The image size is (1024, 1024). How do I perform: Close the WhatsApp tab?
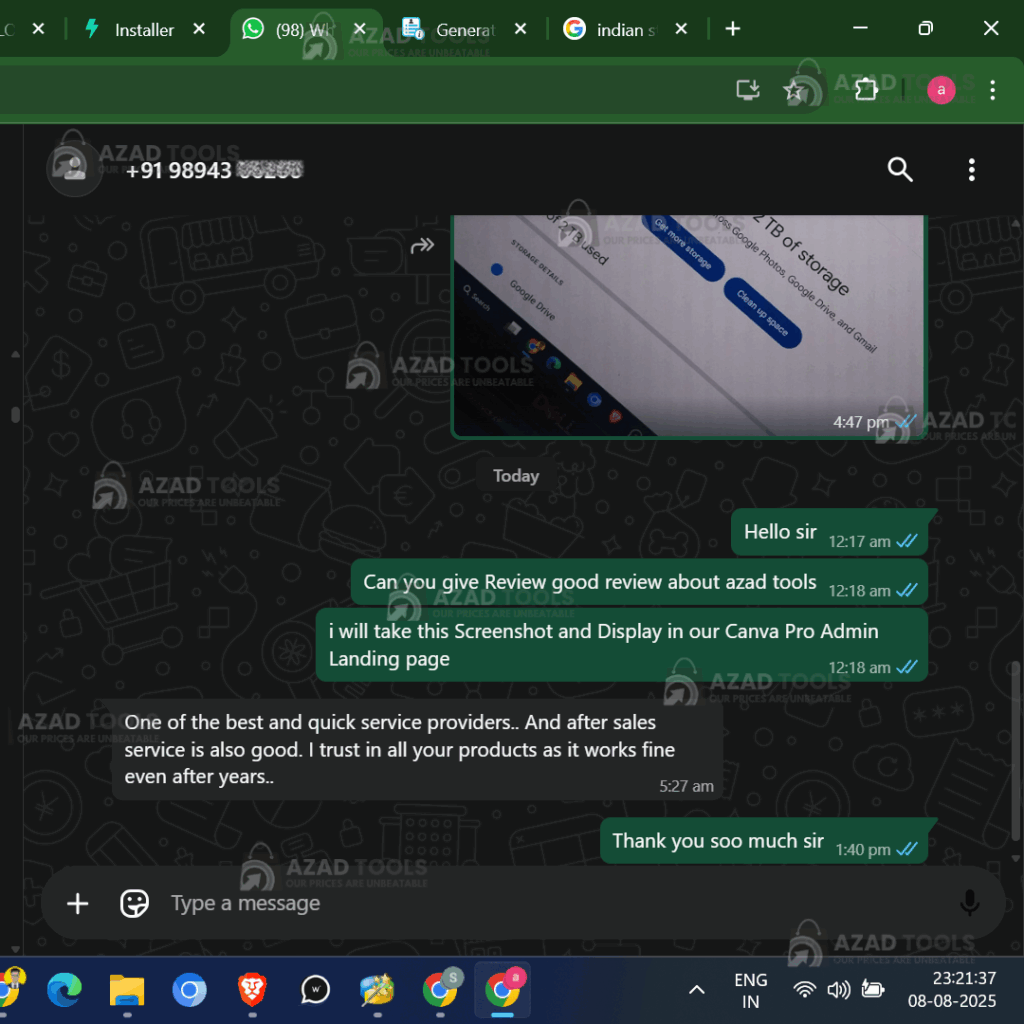360,29
